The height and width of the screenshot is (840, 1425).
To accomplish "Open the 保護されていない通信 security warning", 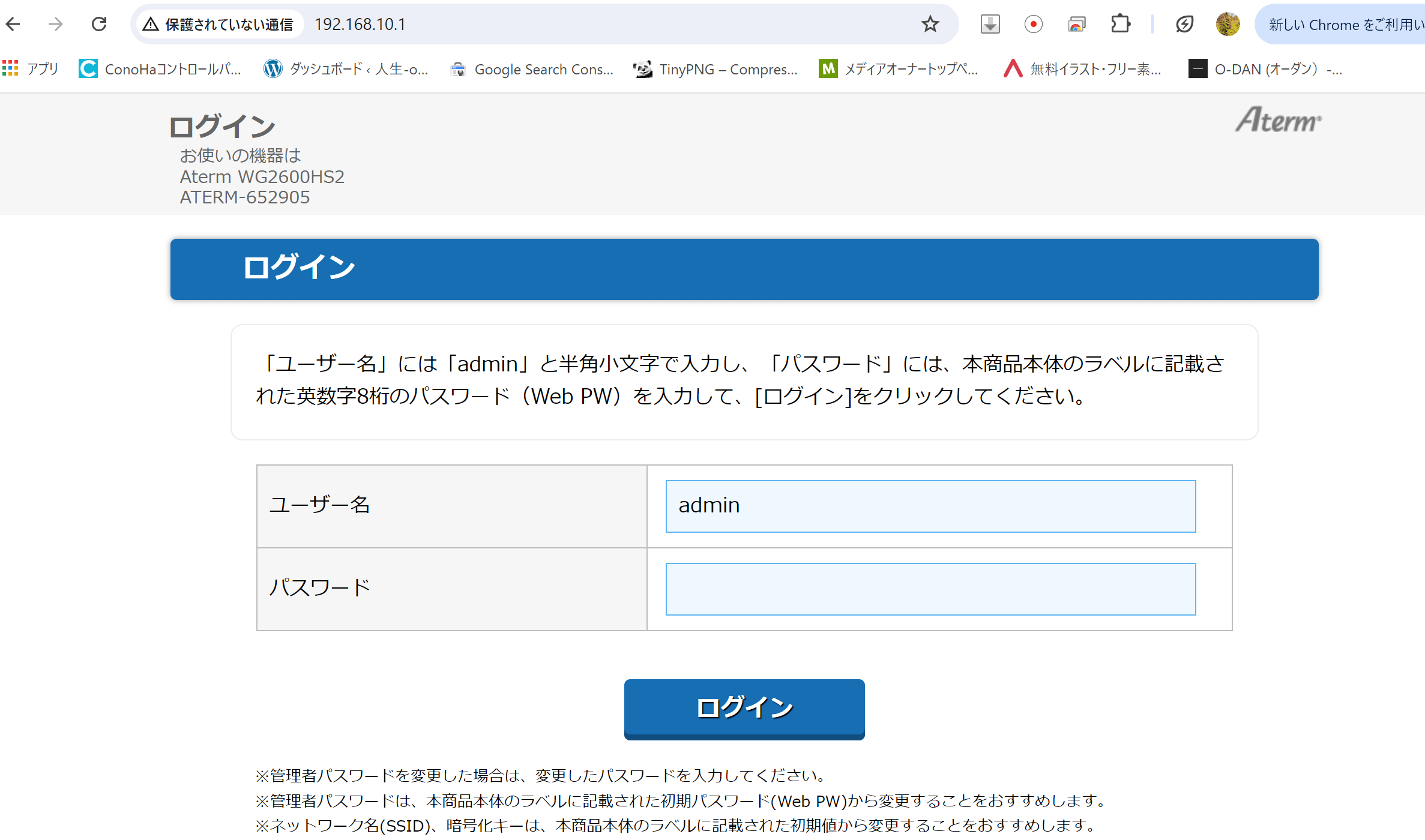I will 219,25.
